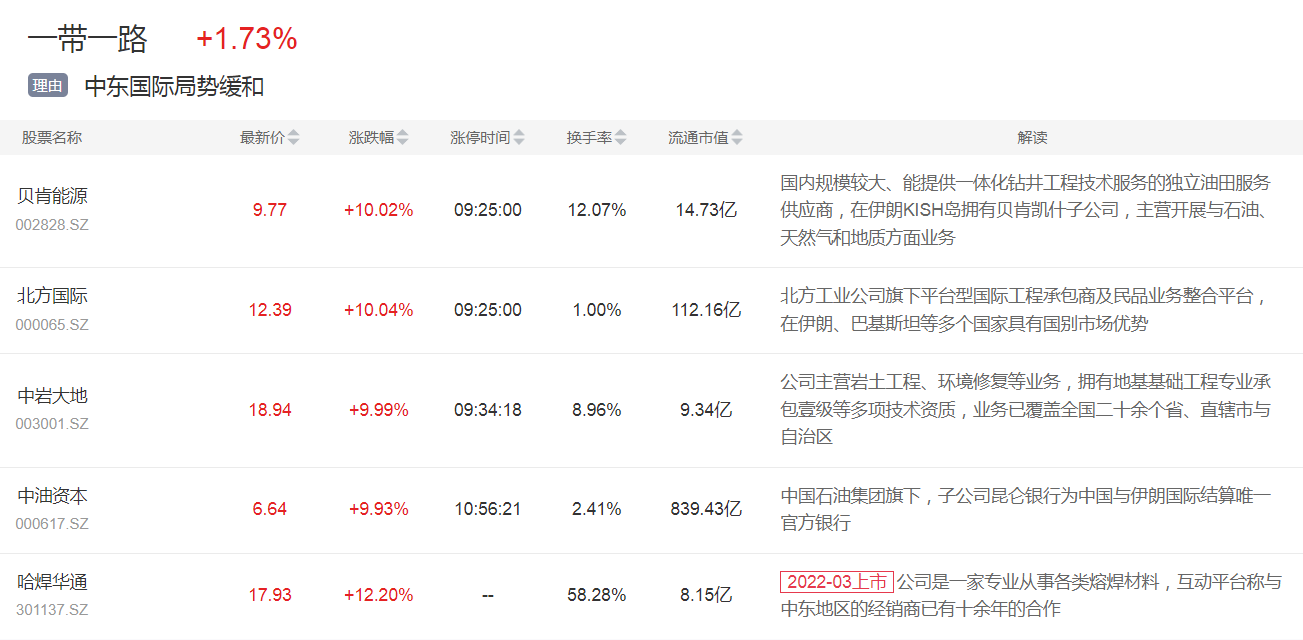
Task: Click limit-up time 09:34:18
Action: pos(488,410)
